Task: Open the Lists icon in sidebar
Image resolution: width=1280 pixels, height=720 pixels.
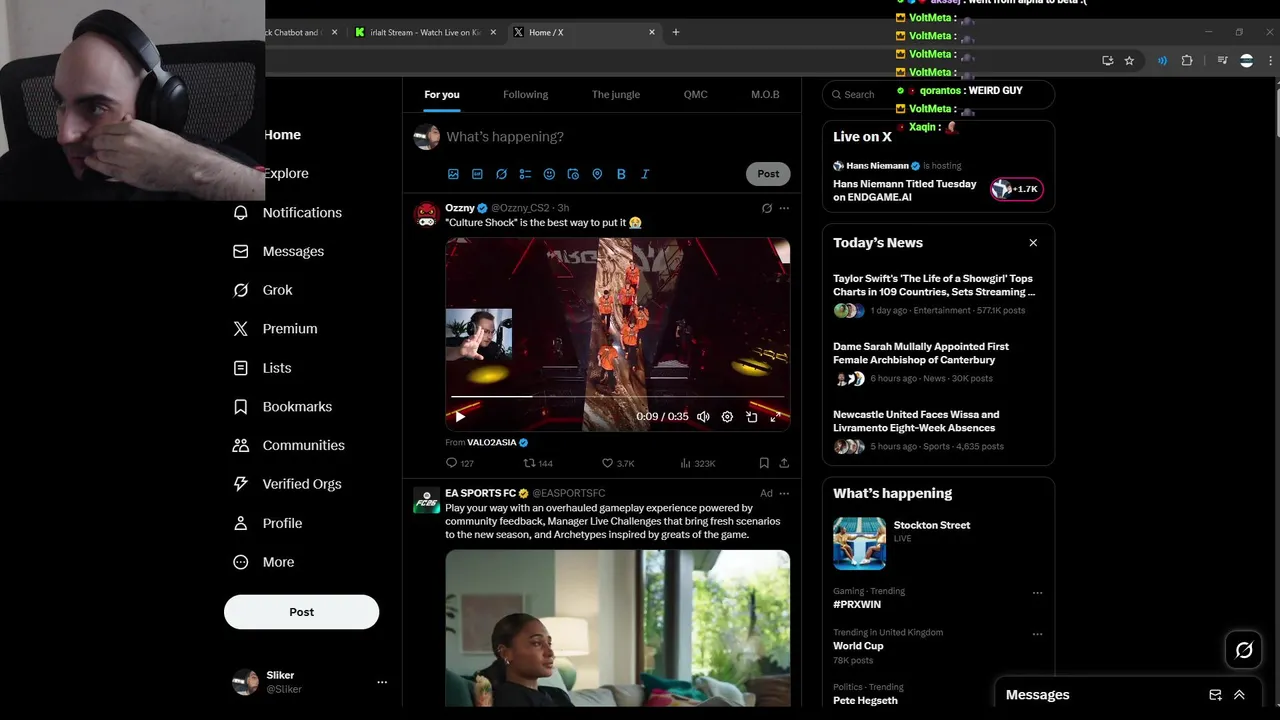Action: pyautogui.click(x=240, y=368)
